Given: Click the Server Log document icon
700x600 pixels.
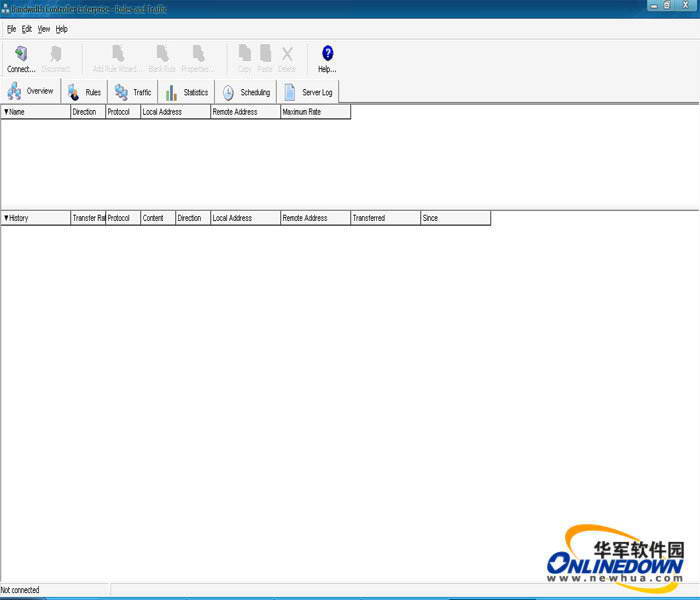Looking at the screenshot, I should pyautogui.click(x=290, y=92).
